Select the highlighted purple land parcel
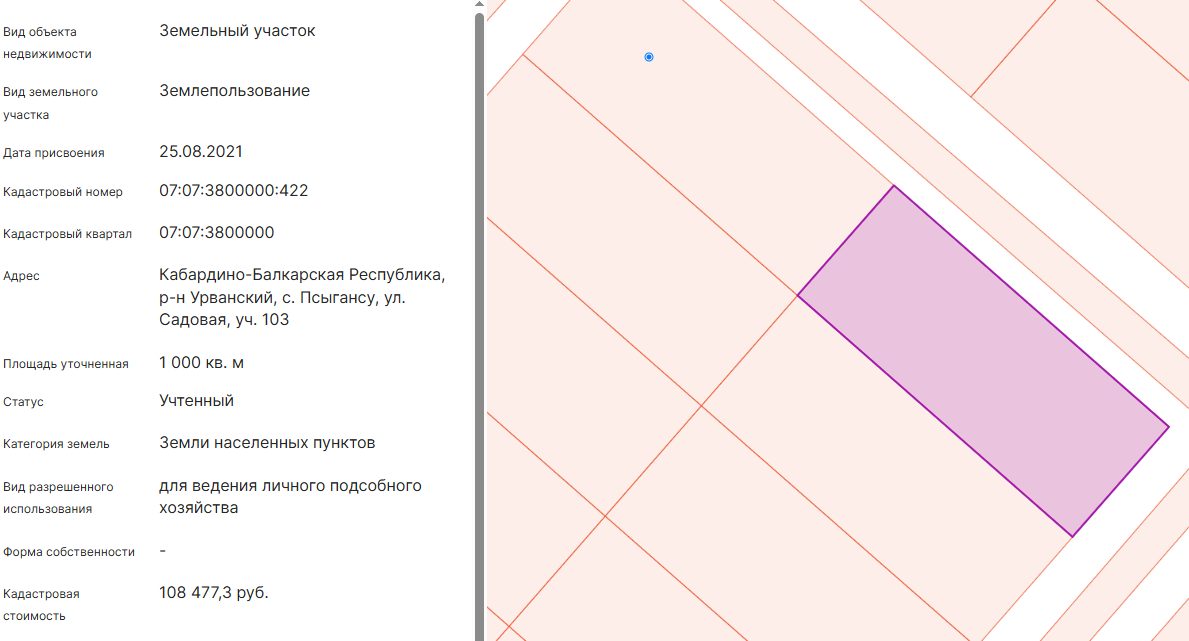 click(x=983, y=361)
